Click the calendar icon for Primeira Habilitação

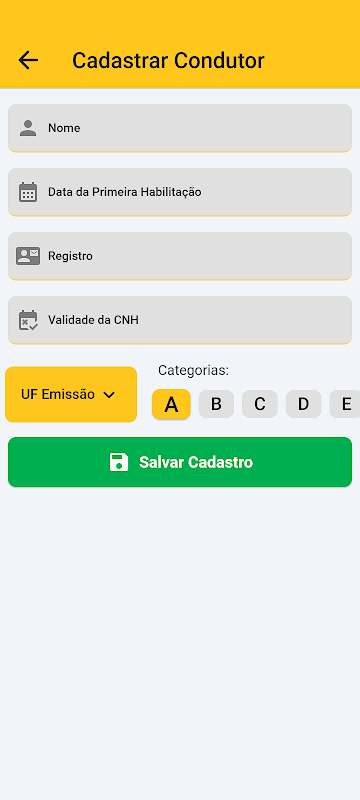coord(28,192)
